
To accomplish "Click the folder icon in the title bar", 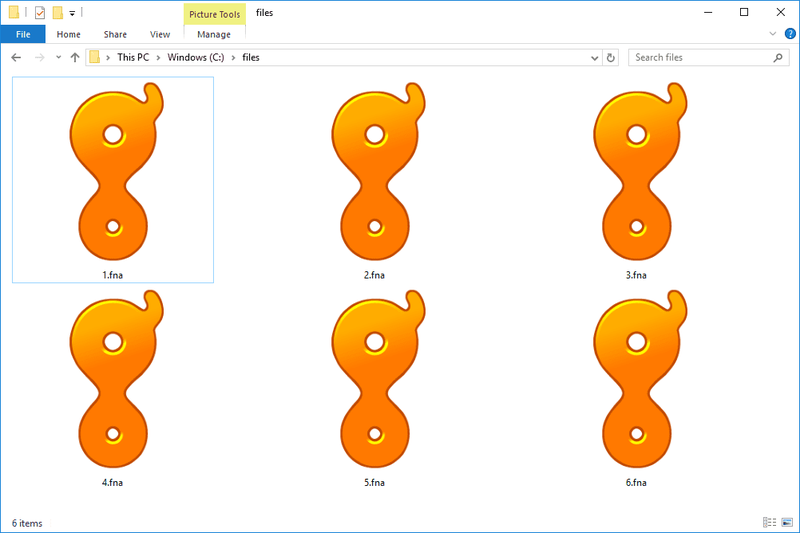I will point(14,12).
